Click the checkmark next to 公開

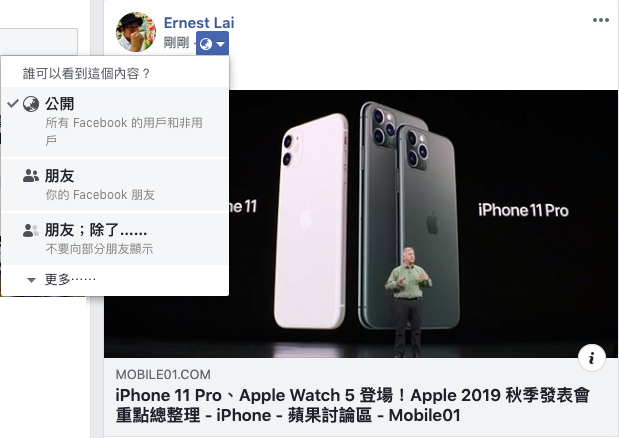13,103
